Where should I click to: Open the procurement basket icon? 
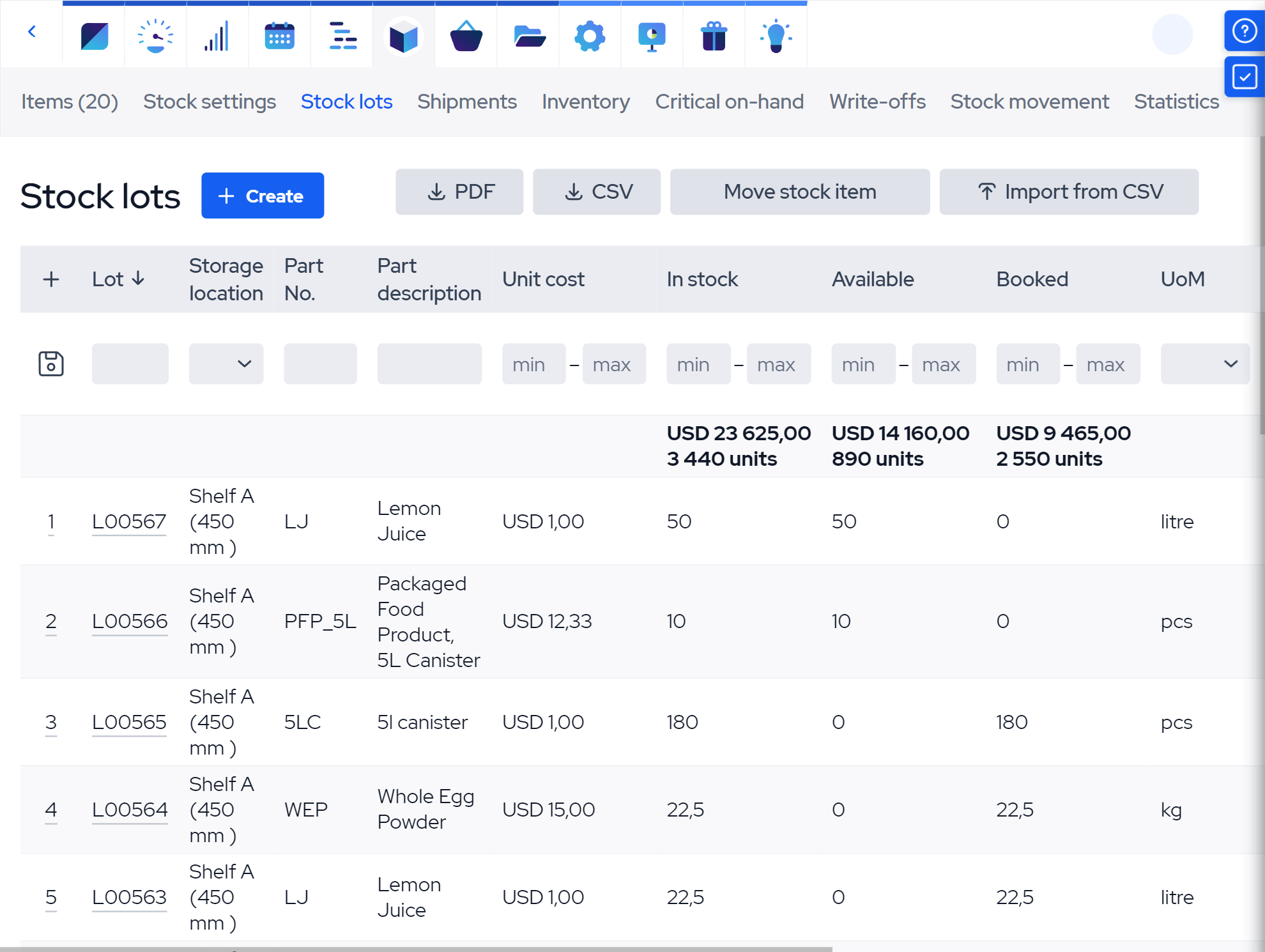[x=465, y=36]
